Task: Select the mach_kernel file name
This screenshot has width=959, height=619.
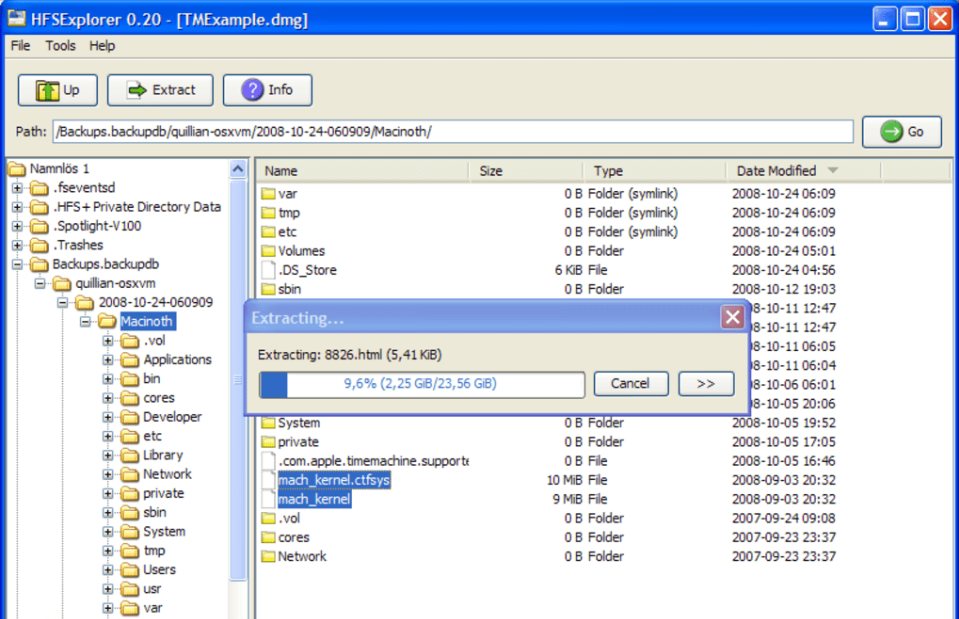Action: click(x=314, y=499)
